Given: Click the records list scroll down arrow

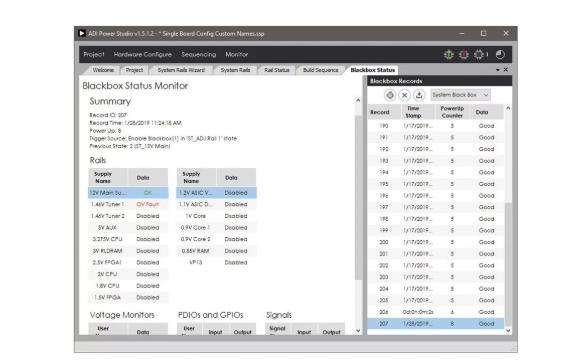Looking at the screenshot, I should tap(508, 331).
